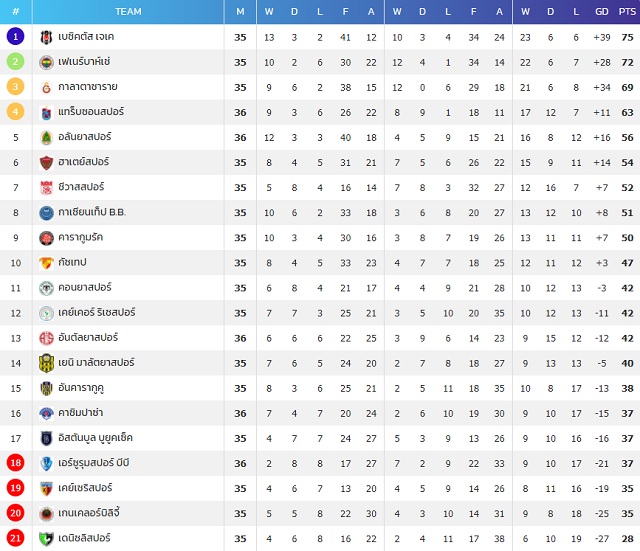Open team link อิสตันบูล บูยูคเซ็ค
The height and width of the screenshot is (551, 640).
[96, 438]
